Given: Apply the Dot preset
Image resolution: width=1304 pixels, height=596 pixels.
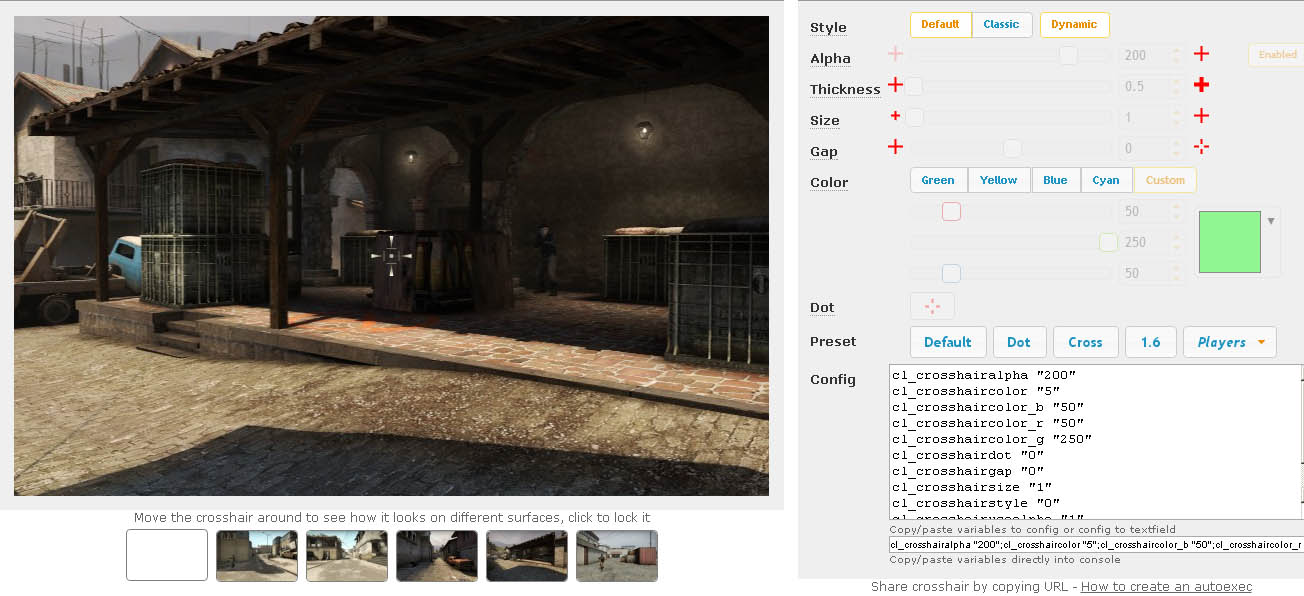Looking at the screenshot, I should [1019, 342].
